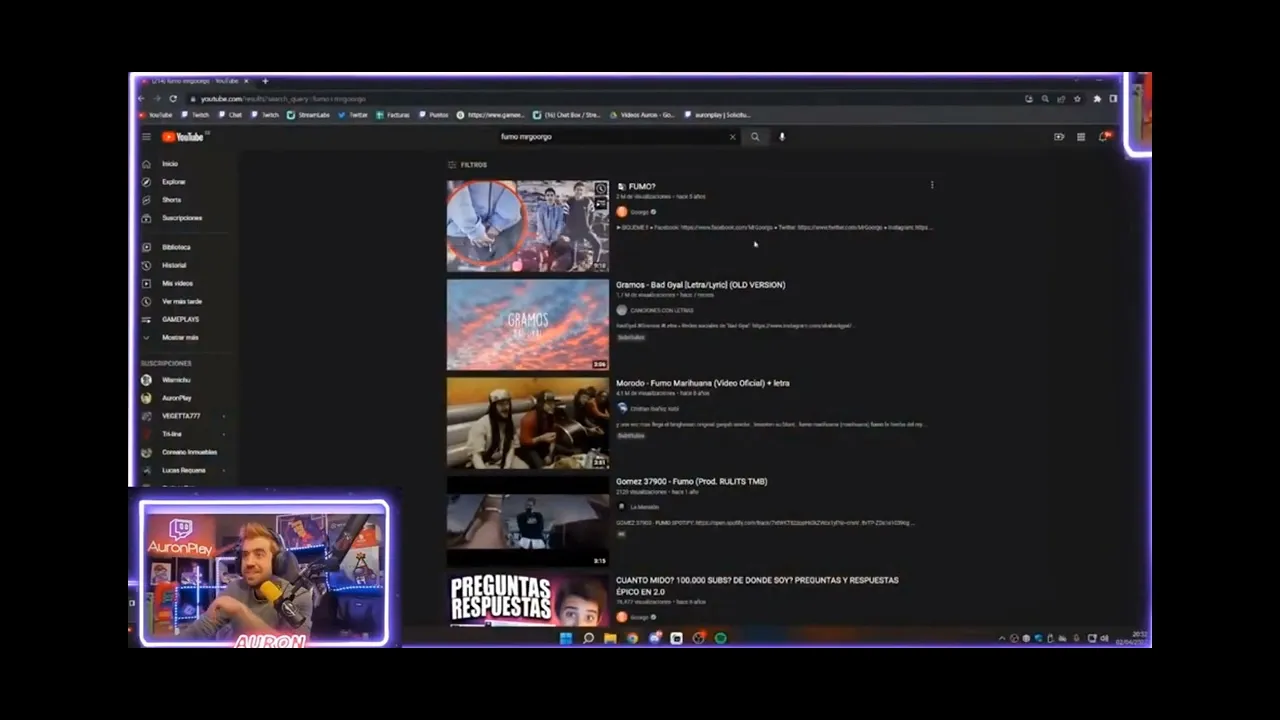
Task: Open the StreamLabs bookmark
Action: click(x=308, y=115)
